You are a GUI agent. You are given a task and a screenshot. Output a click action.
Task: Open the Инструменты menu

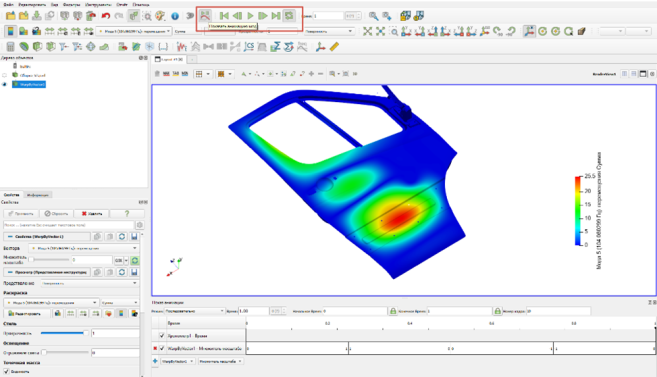[98, 4]
